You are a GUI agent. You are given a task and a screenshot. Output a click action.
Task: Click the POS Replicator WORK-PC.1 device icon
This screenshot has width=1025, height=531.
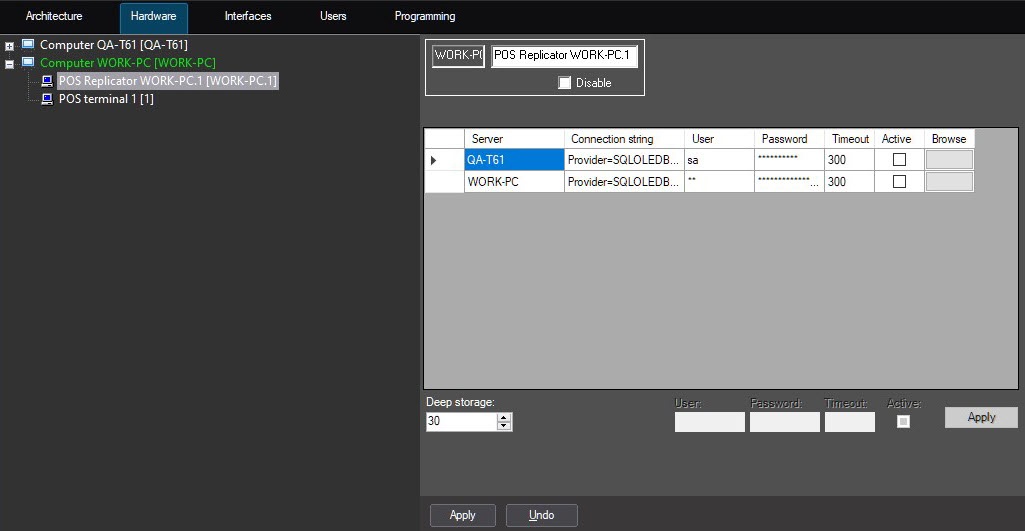[47, 81]
